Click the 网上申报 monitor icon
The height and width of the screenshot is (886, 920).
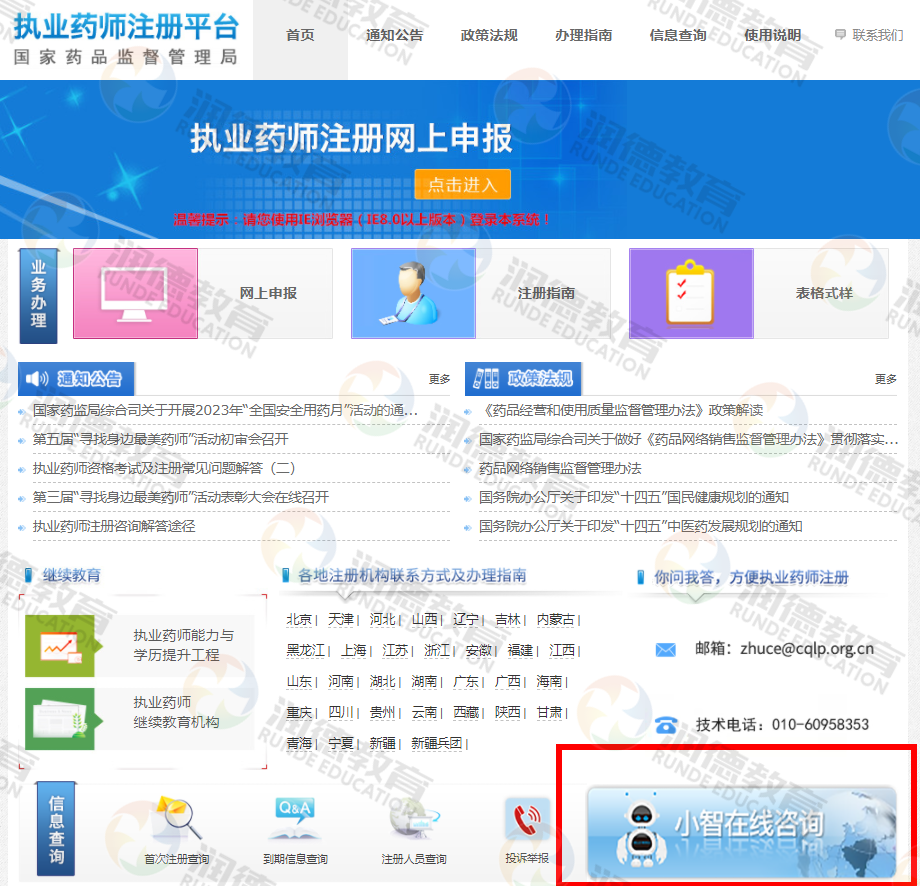point(135,293)
